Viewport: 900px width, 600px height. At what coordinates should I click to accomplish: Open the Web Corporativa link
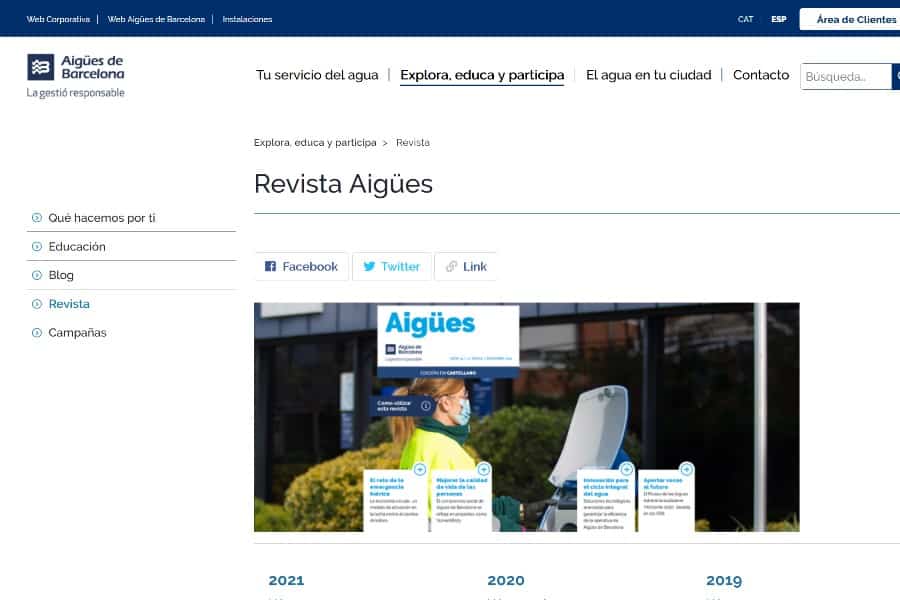[58, 19]
